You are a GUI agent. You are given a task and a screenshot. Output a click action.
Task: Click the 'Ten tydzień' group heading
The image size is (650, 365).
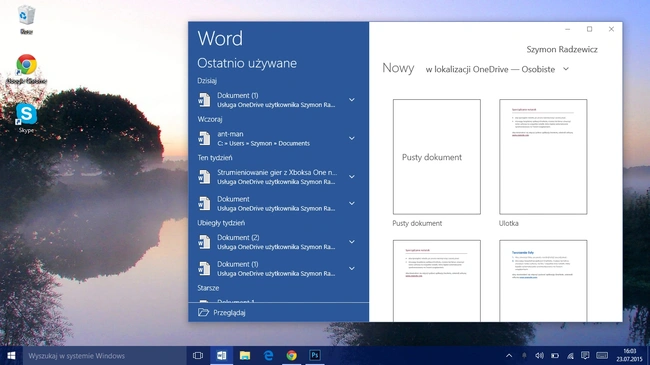(x=215, y=158)
